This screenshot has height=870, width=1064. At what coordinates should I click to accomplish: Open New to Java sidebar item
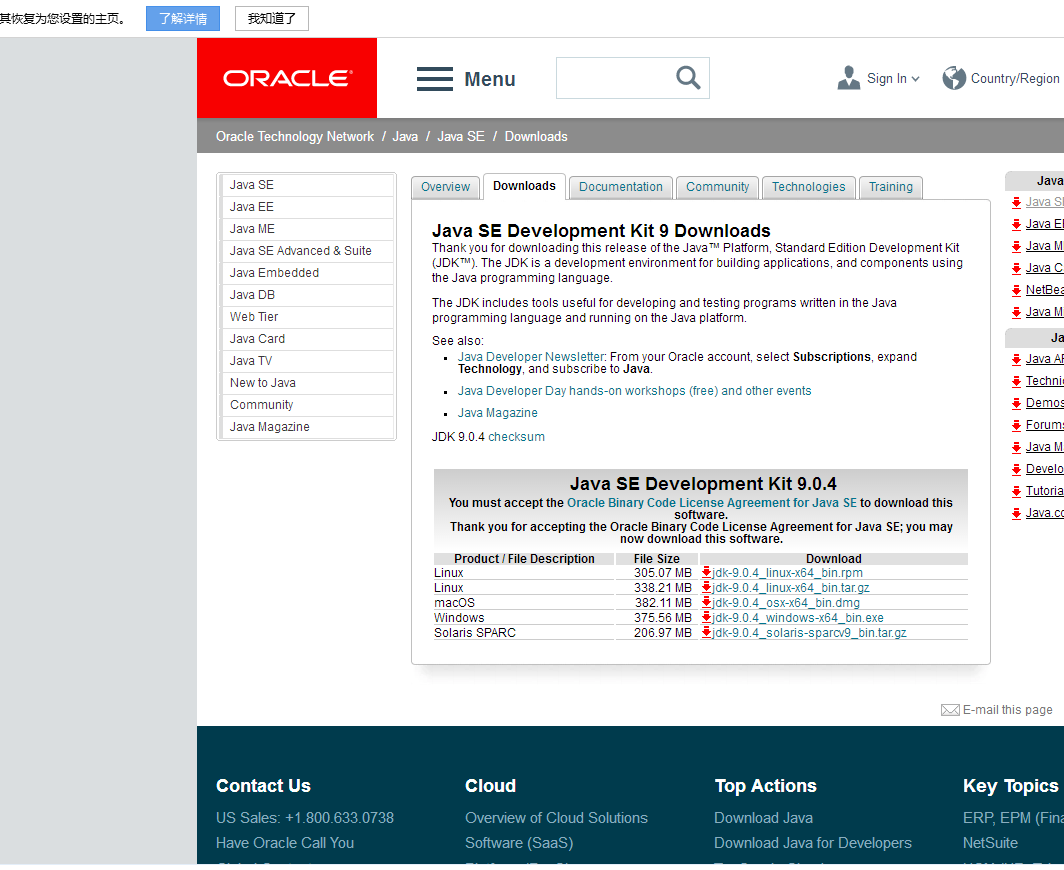click(307, 383)
